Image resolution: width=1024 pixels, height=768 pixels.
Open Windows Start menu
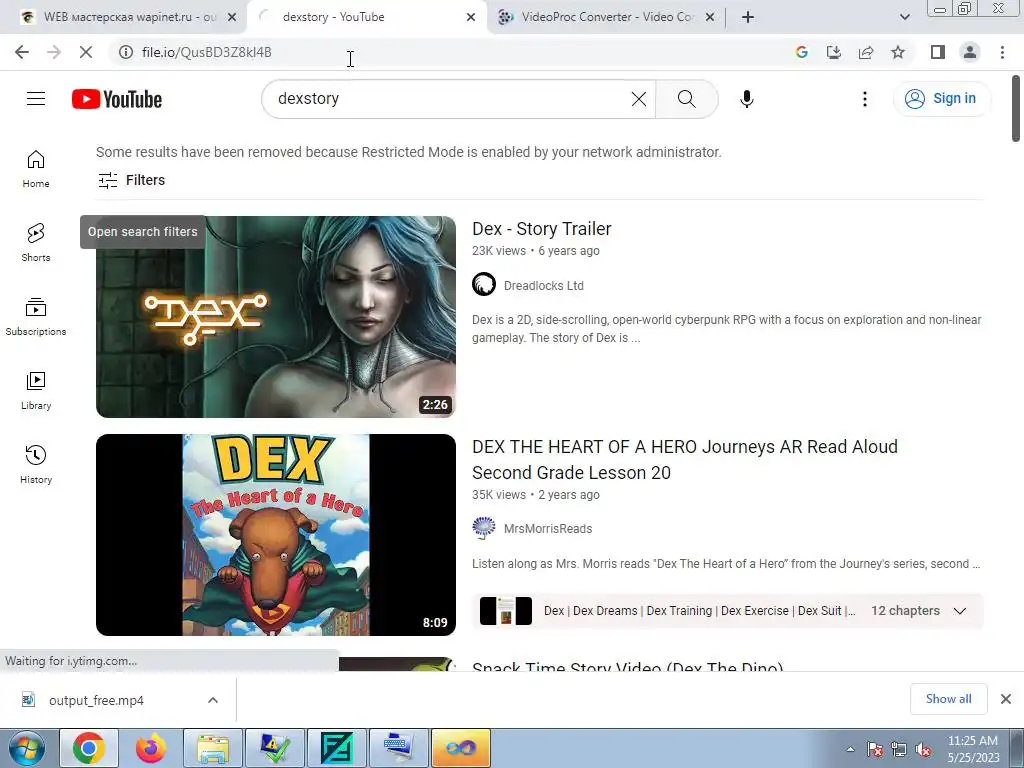[25, 748]
